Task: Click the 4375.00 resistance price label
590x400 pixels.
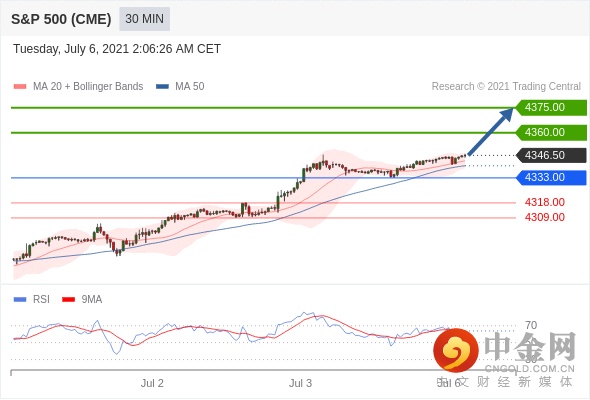Action: pos(551,108)
